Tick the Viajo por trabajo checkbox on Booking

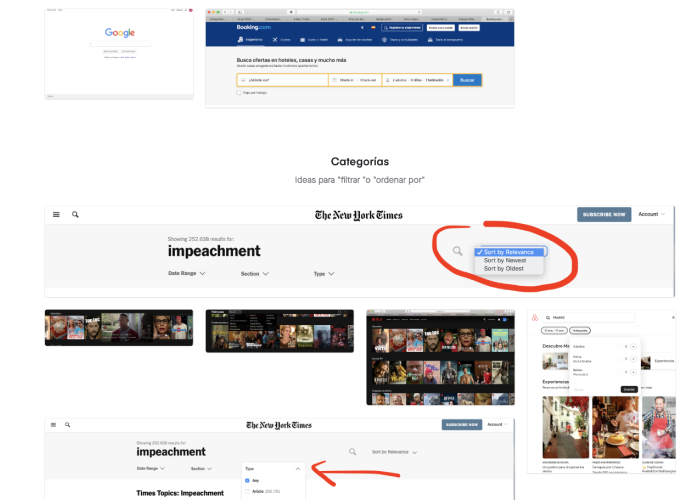(x=239, y=93)
